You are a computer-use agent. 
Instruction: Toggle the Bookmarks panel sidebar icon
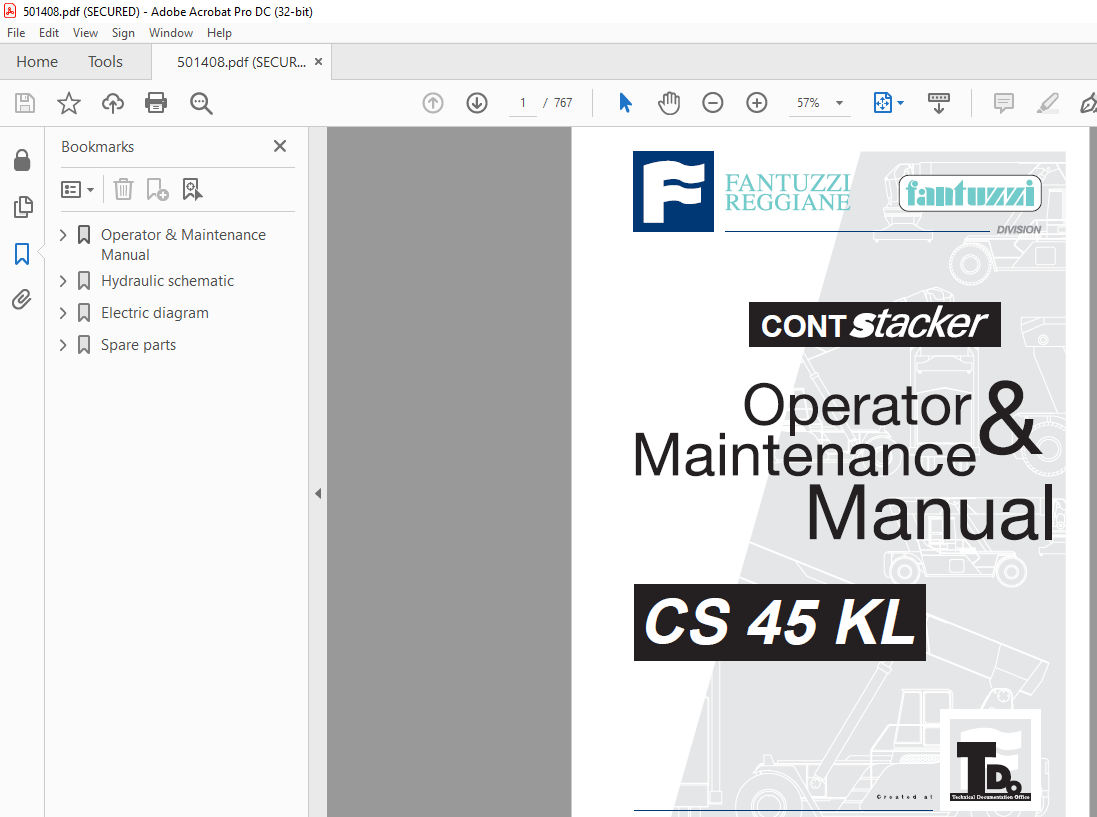pyautogui.click(x=22, y=254)
